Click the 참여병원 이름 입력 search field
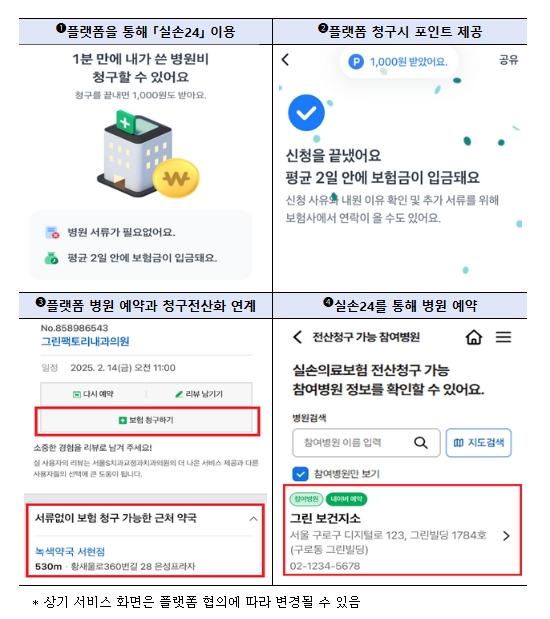Image resolution: width=550 pixels, height=619 pixels. click(366, 443)
